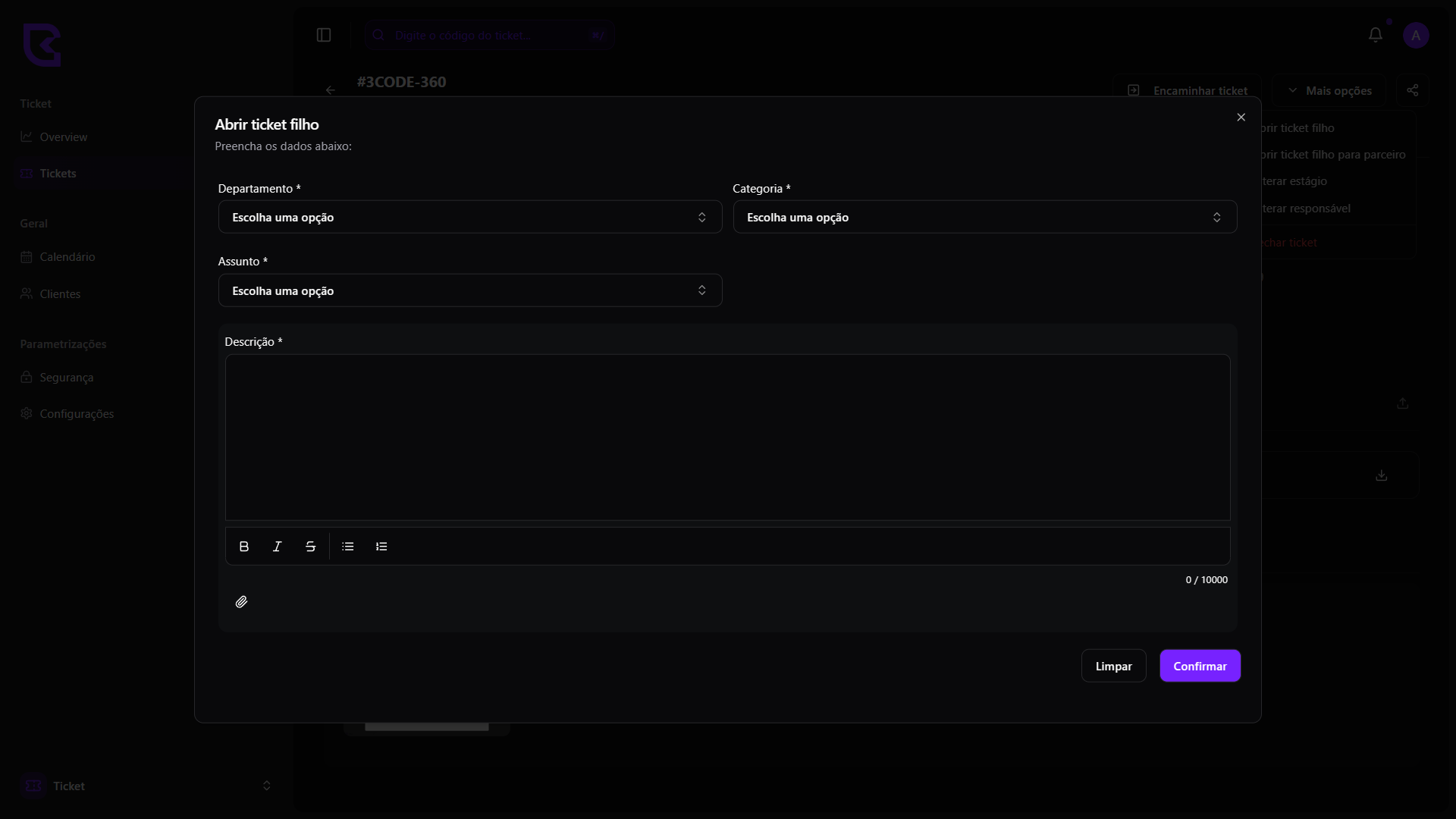Insert bulleted list in description

tap(348, 547)
